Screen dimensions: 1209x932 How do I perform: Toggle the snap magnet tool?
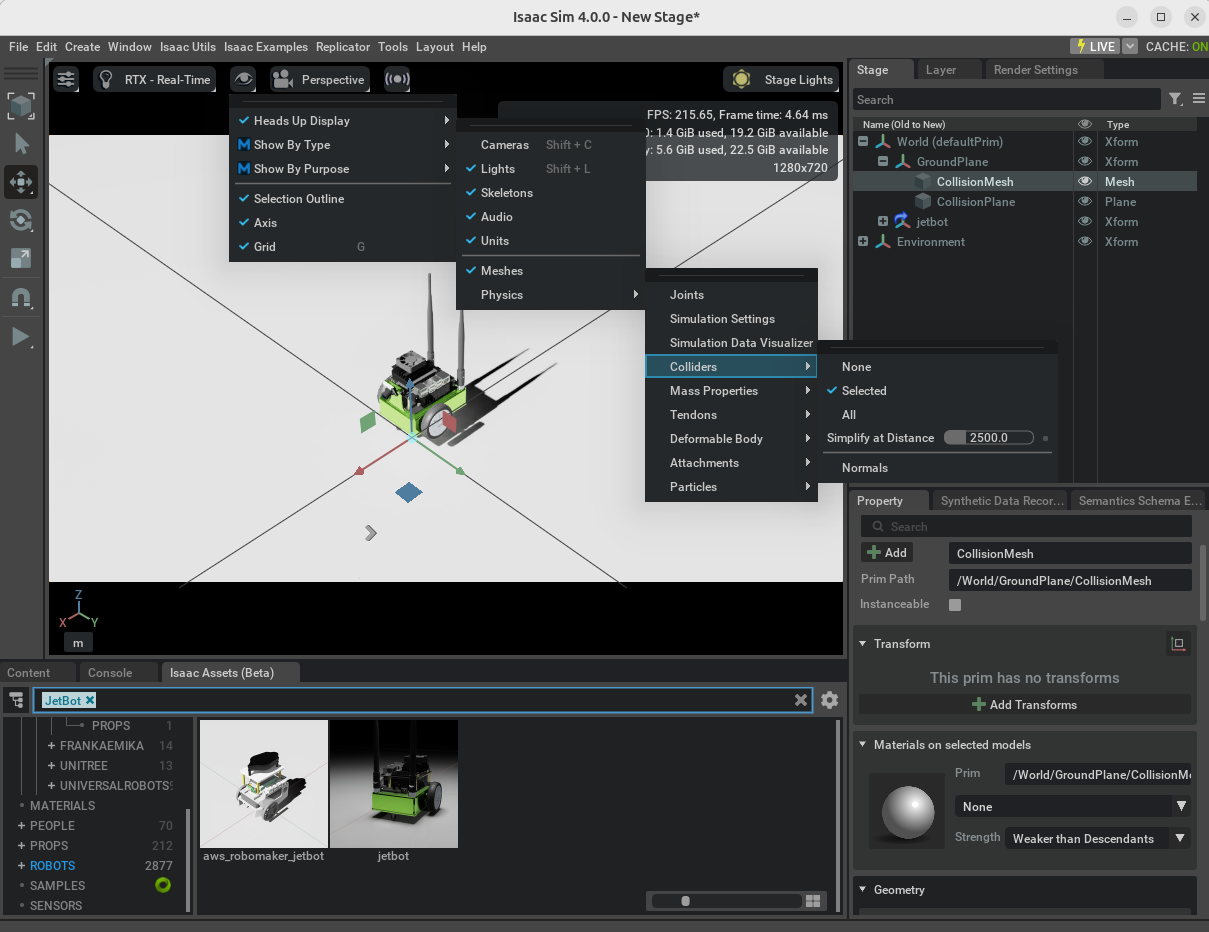coord(21,298)
